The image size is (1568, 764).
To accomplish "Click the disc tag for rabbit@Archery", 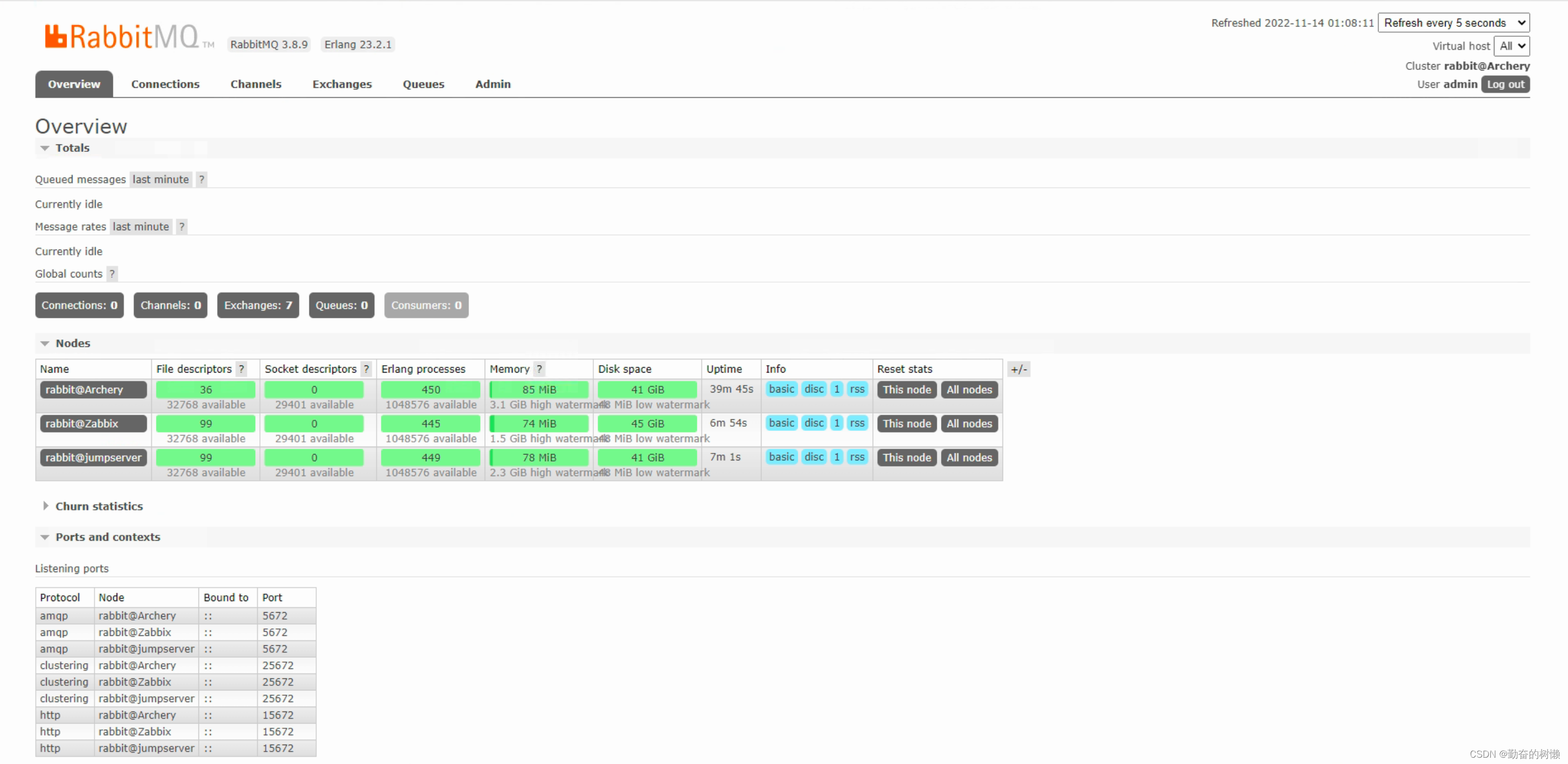I will click(814, 389).
